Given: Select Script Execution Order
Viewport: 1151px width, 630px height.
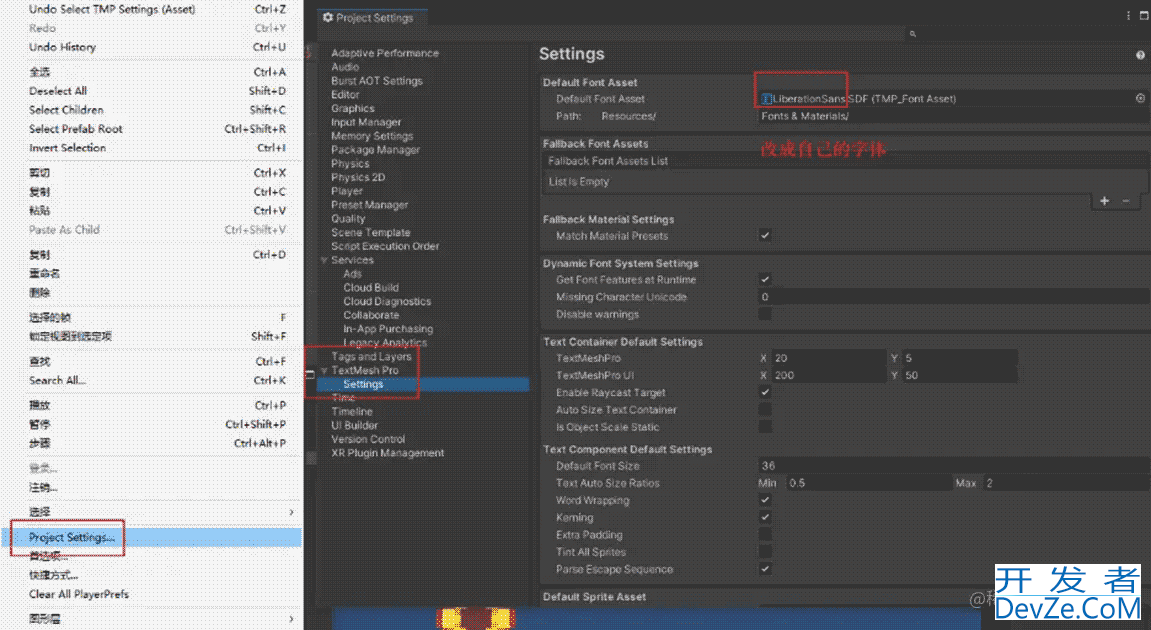Looking at the screenshot, I should pos(385,246).
